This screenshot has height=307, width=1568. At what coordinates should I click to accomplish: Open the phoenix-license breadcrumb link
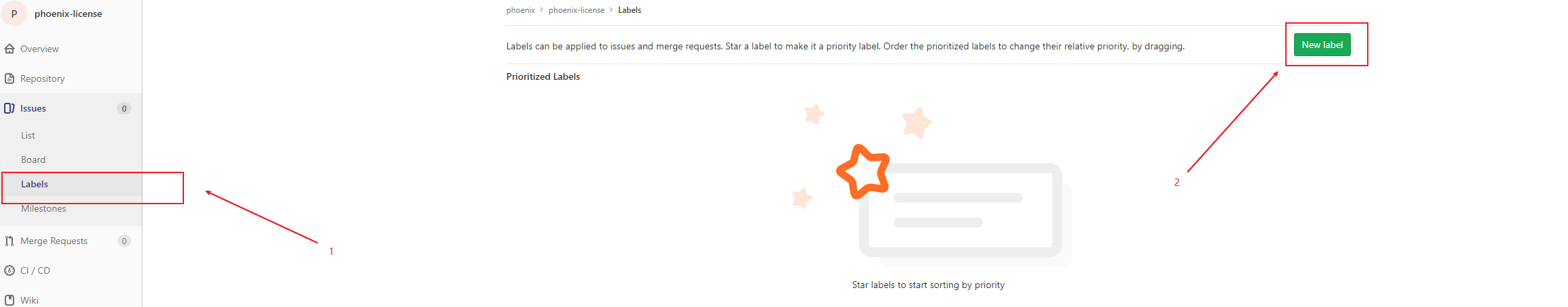(x=576, y=10)
